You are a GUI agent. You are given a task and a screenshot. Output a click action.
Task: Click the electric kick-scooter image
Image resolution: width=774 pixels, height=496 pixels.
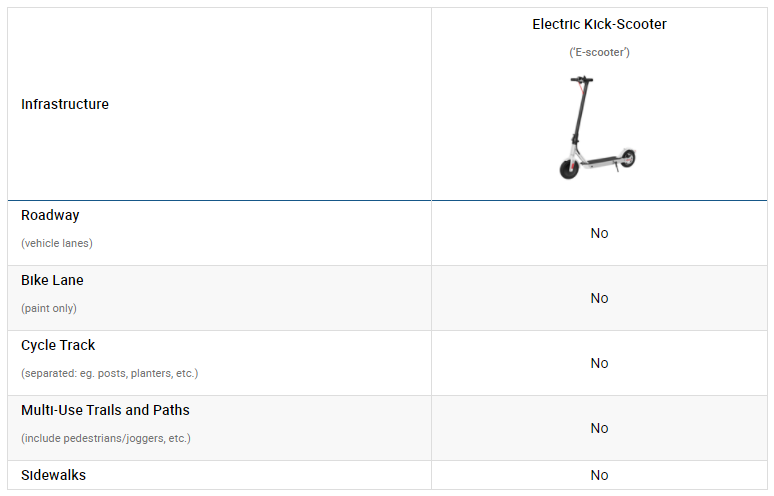click(597, 128)
